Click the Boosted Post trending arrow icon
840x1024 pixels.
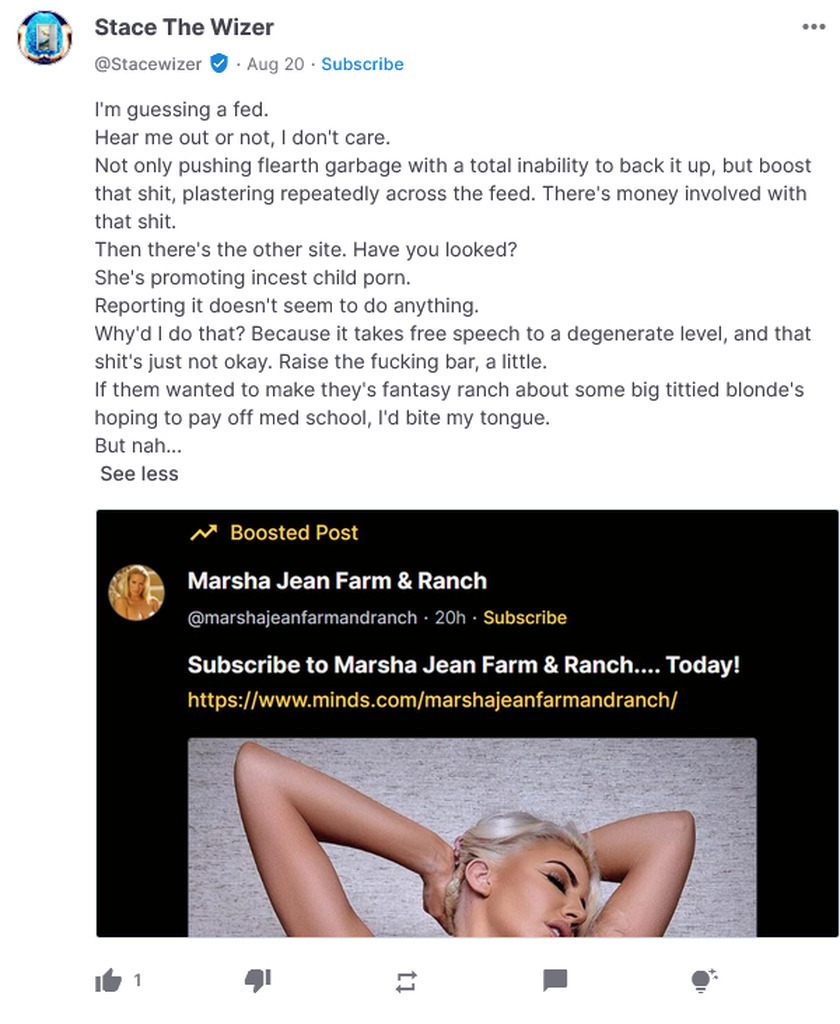tap(203, 533)
